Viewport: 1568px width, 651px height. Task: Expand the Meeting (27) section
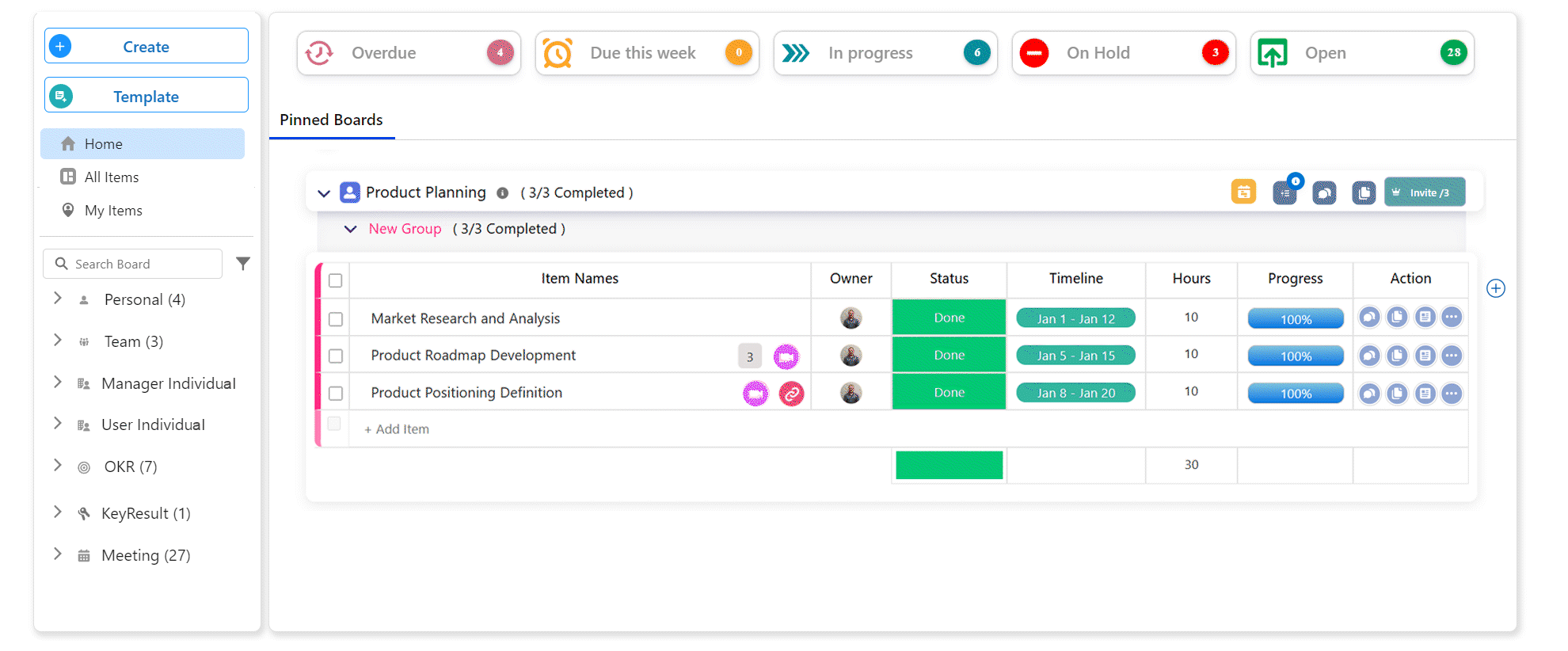click(x=58, y=554)
